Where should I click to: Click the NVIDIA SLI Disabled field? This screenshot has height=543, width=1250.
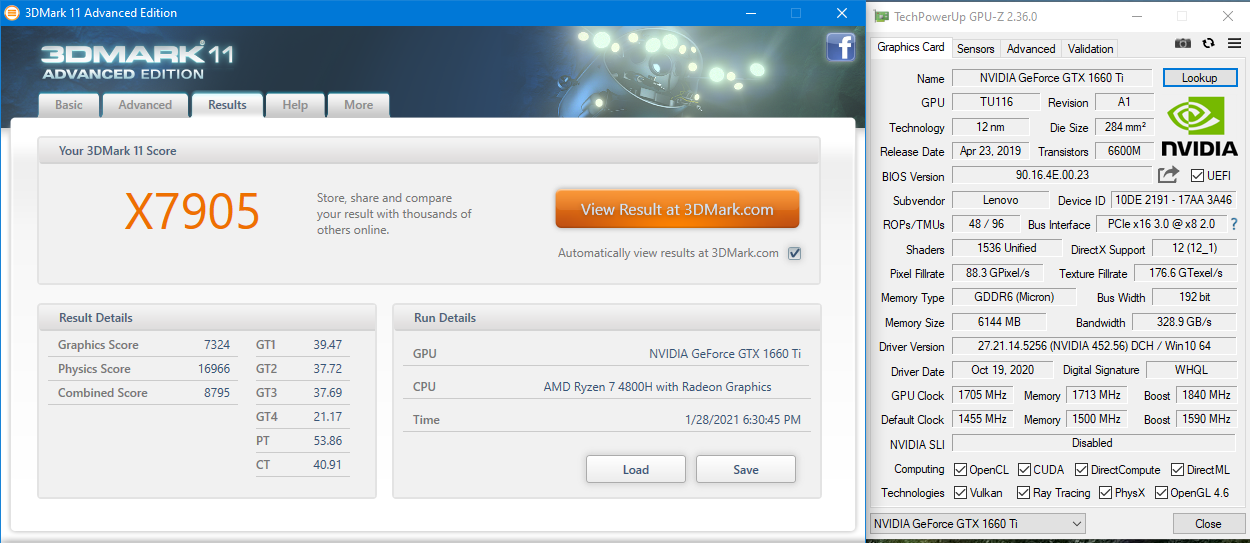[1093, 443]
